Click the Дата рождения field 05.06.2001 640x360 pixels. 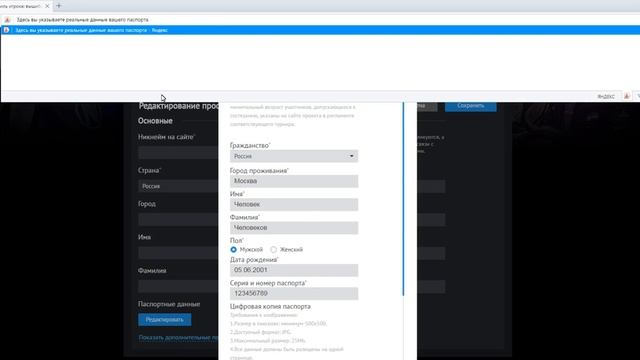click(x=294, y=270)
